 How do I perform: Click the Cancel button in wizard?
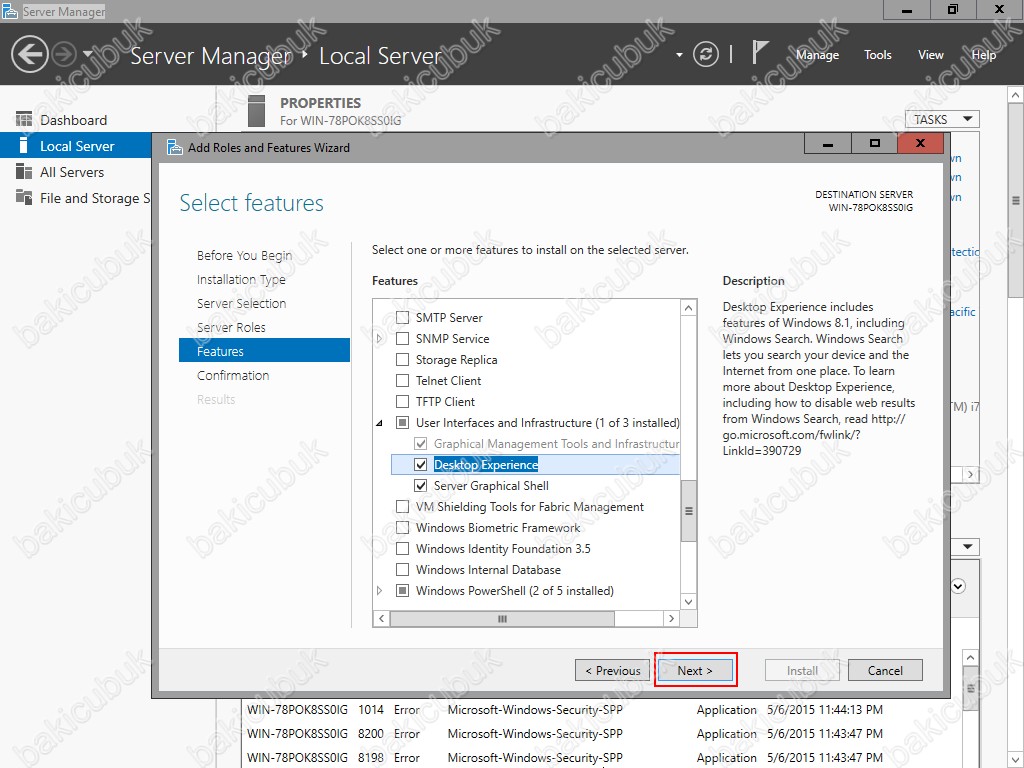click(885, 671)
